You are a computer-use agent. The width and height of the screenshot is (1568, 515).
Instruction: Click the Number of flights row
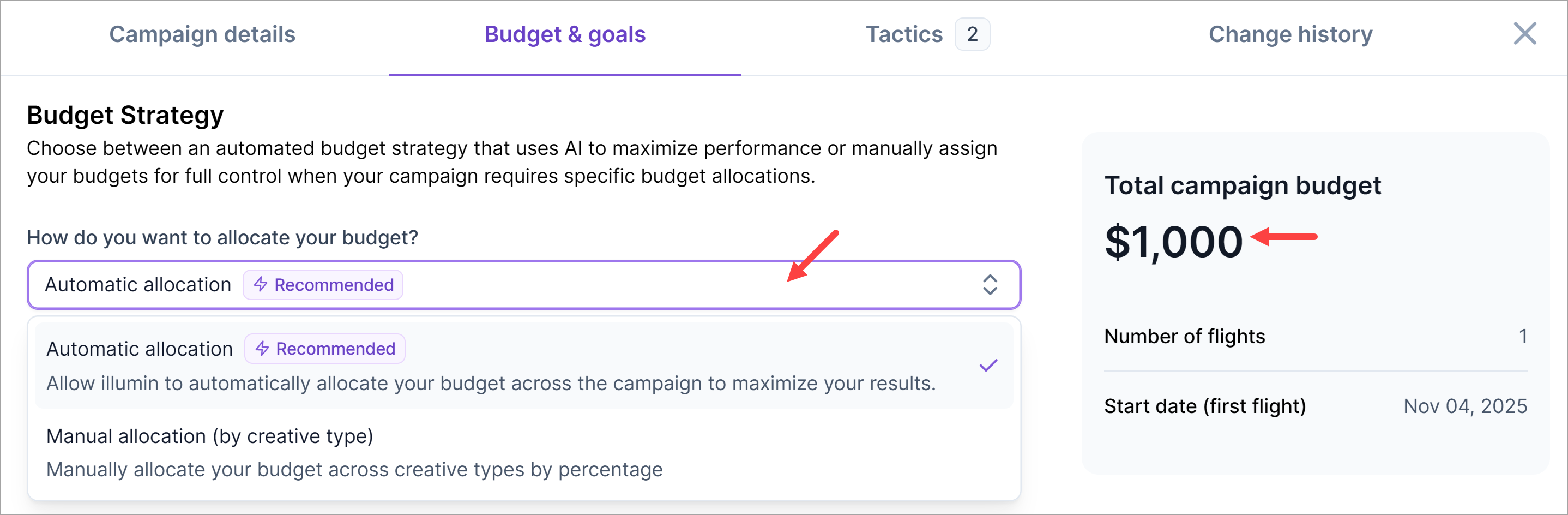[1315, 336]
